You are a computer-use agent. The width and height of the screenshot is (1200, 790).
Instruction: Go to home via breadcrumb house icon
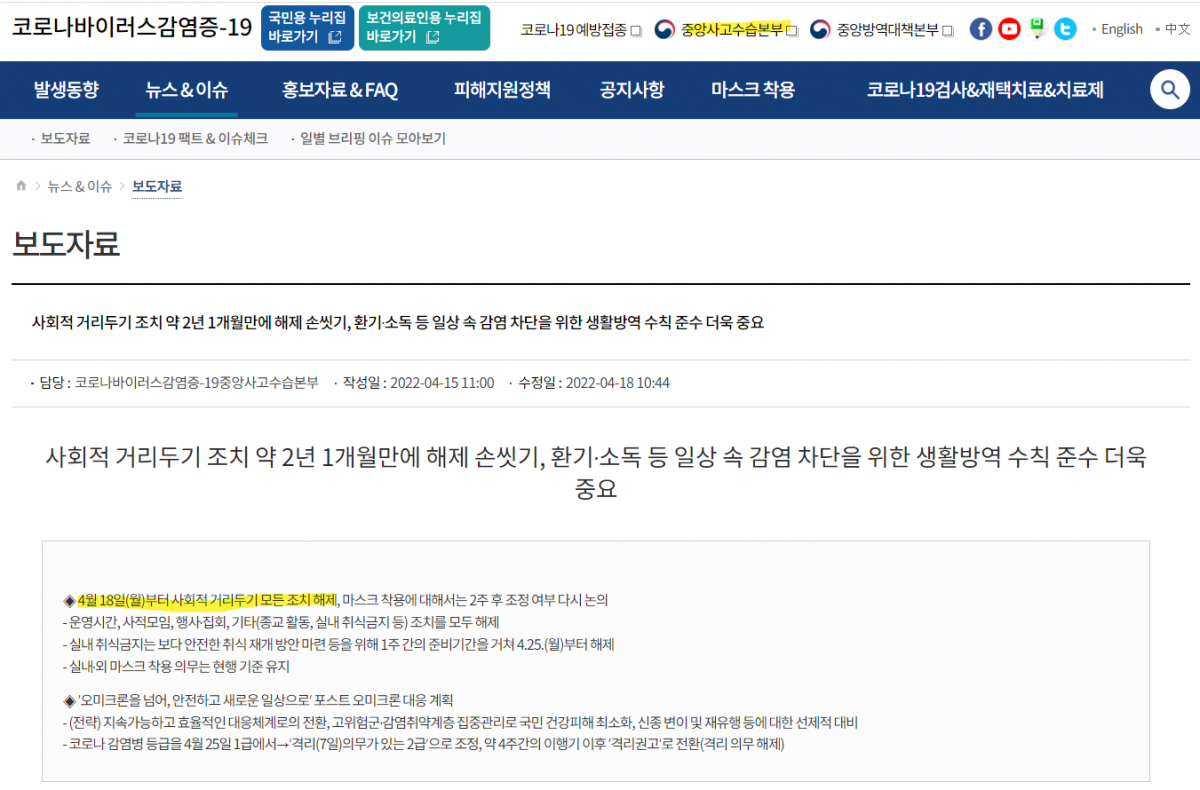pyautogui.click(x=21, y=186)
